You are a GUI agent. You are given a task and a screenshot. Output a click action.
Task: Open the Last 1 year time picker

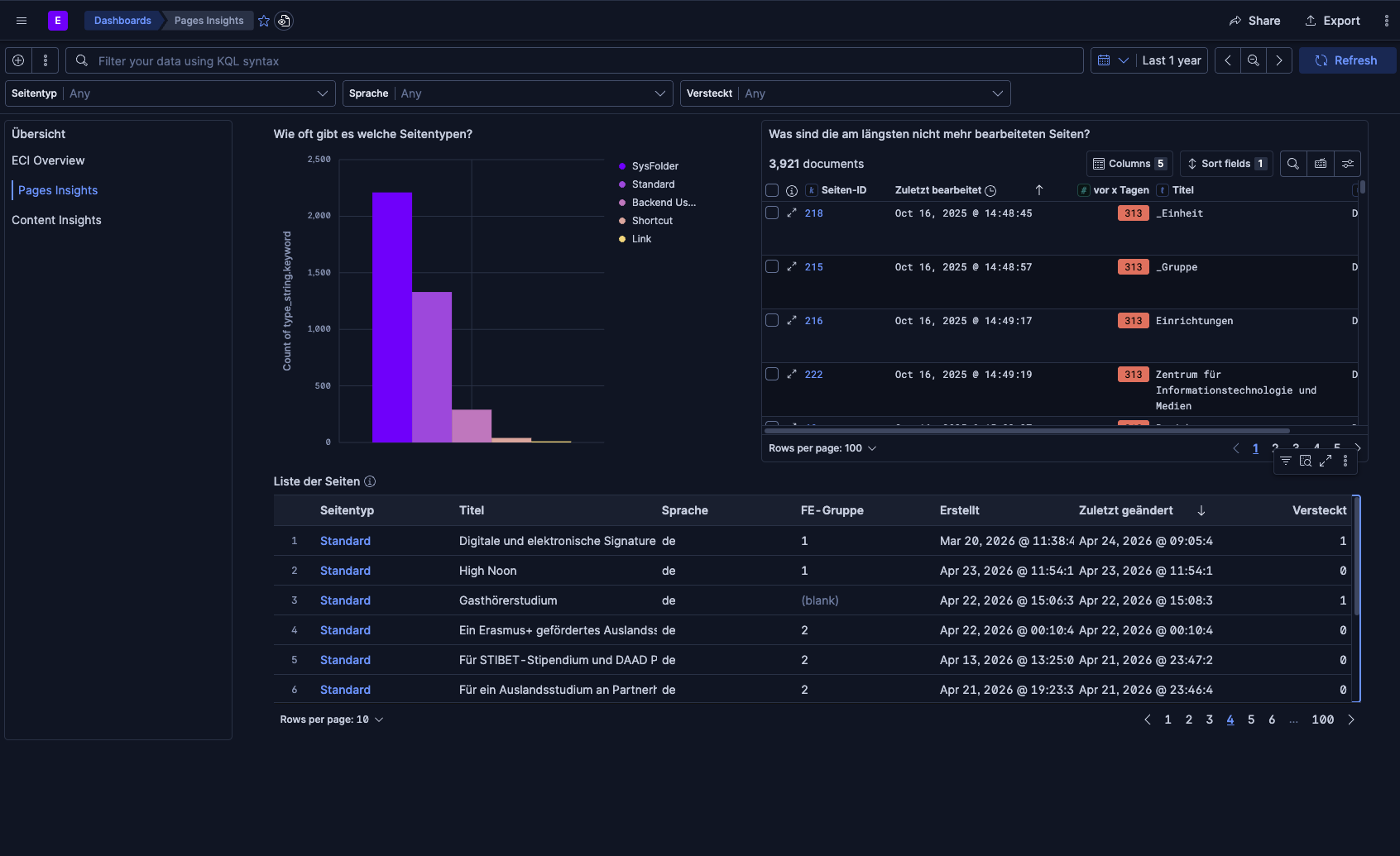tap(1172, 60)
